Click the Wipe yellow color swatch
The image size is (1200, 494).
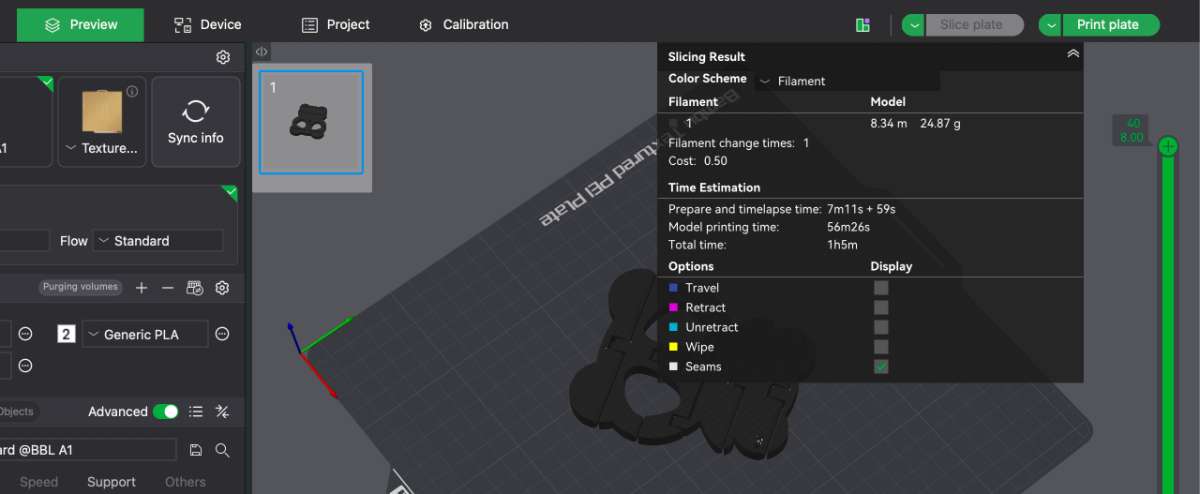point(673,347)
